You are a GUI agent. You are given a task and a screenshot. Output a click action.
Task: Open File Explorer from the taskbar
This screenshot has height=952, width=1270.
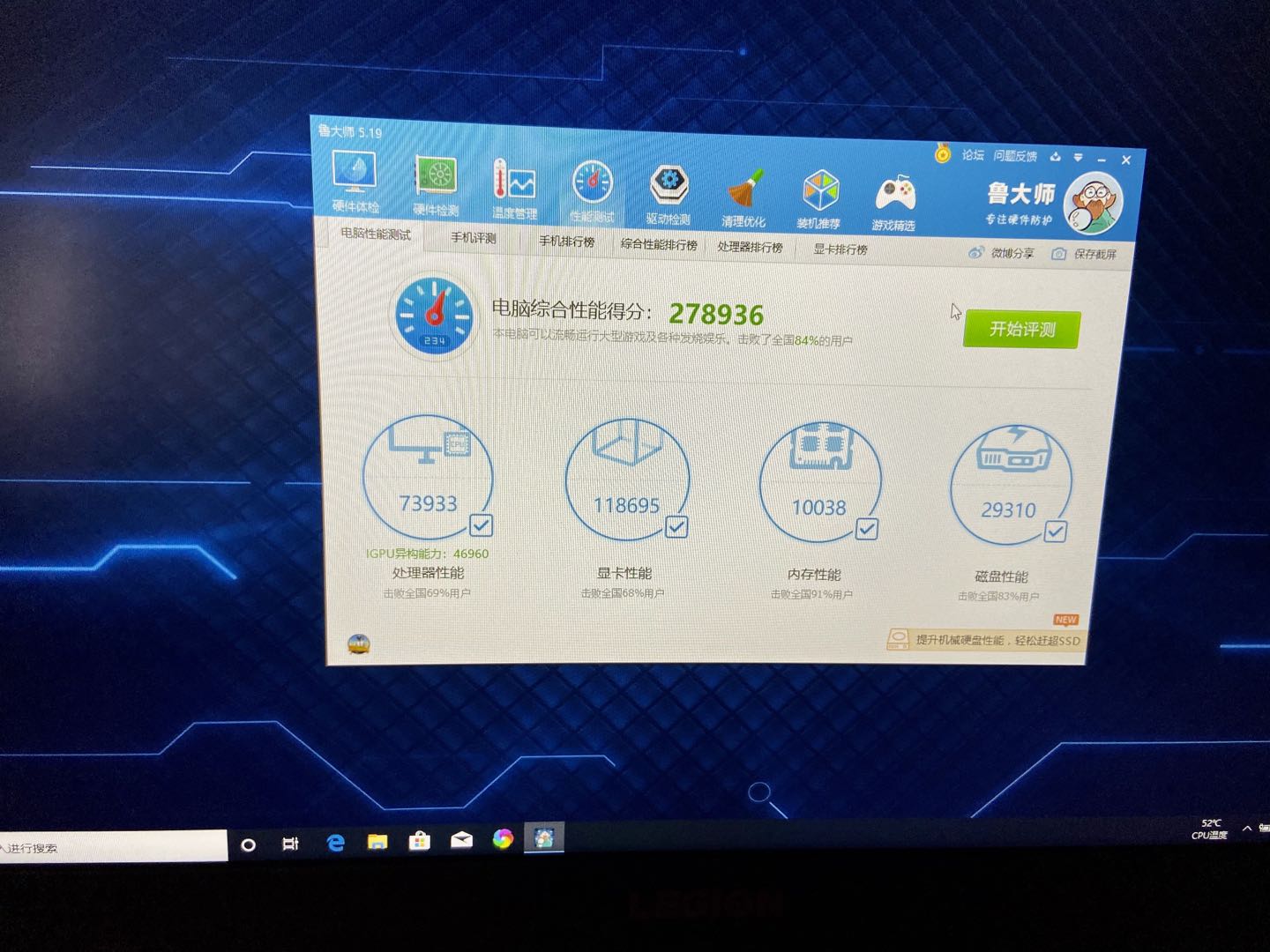tap(377, 842)
